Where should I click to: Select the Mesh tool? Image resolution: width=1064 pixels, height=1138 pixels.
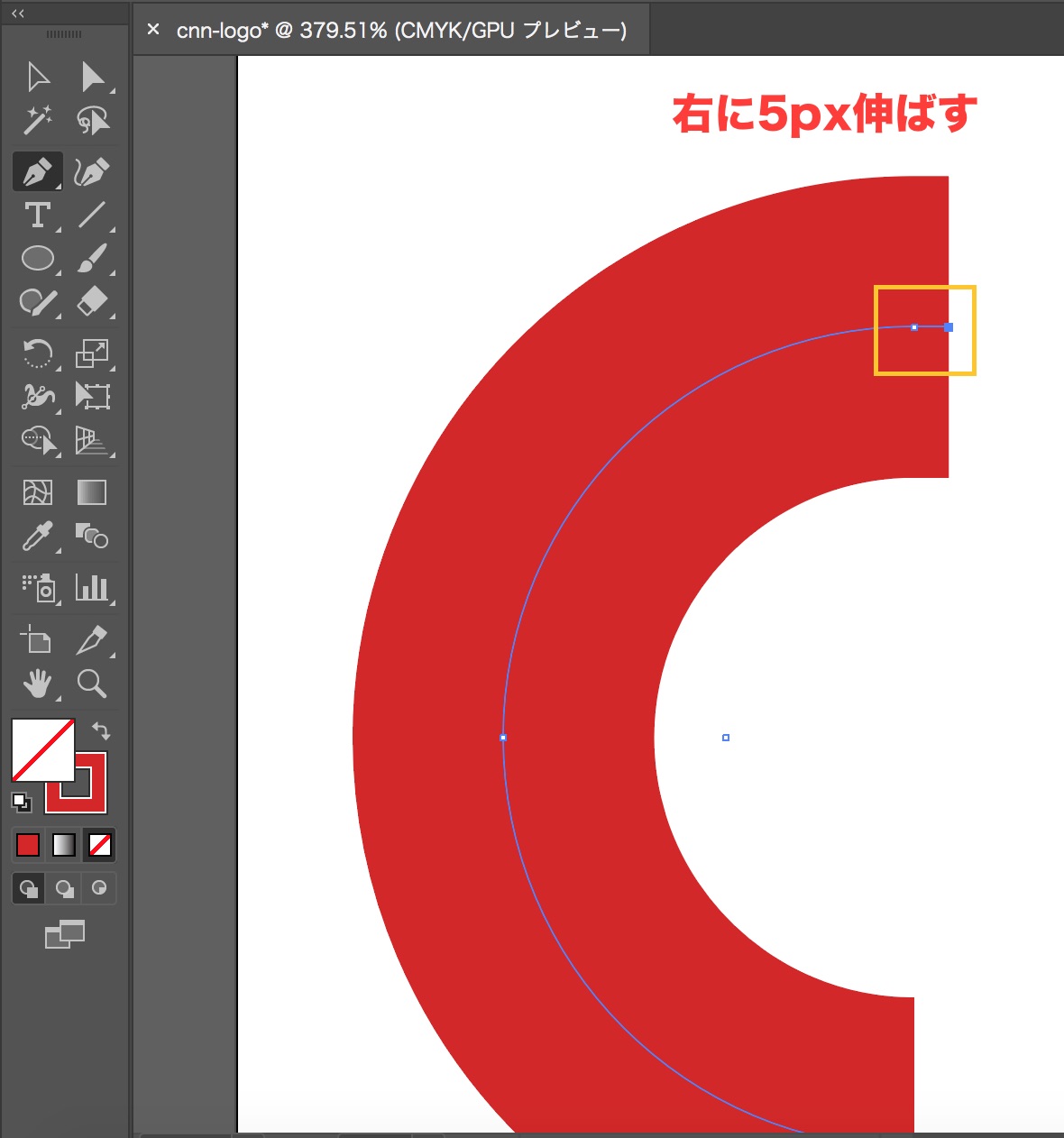[38, 492]
